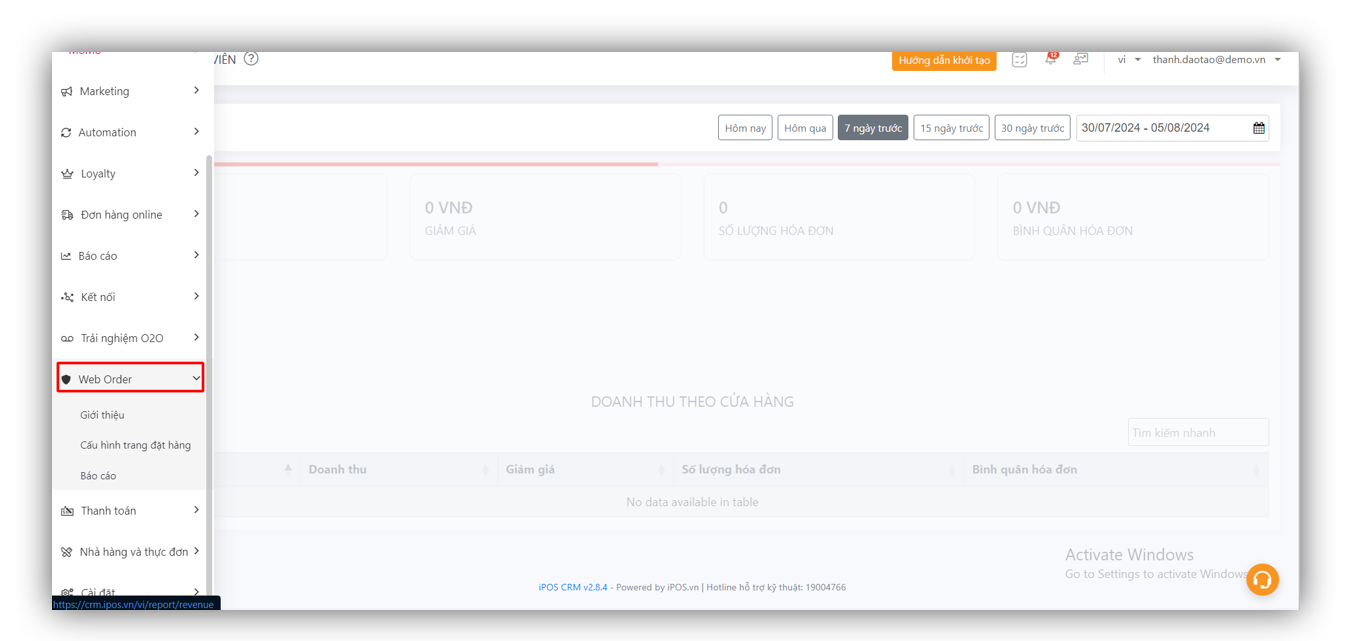Open the notification bell icon
This screenshot has height=641, width=1372.
[1050, 60]
